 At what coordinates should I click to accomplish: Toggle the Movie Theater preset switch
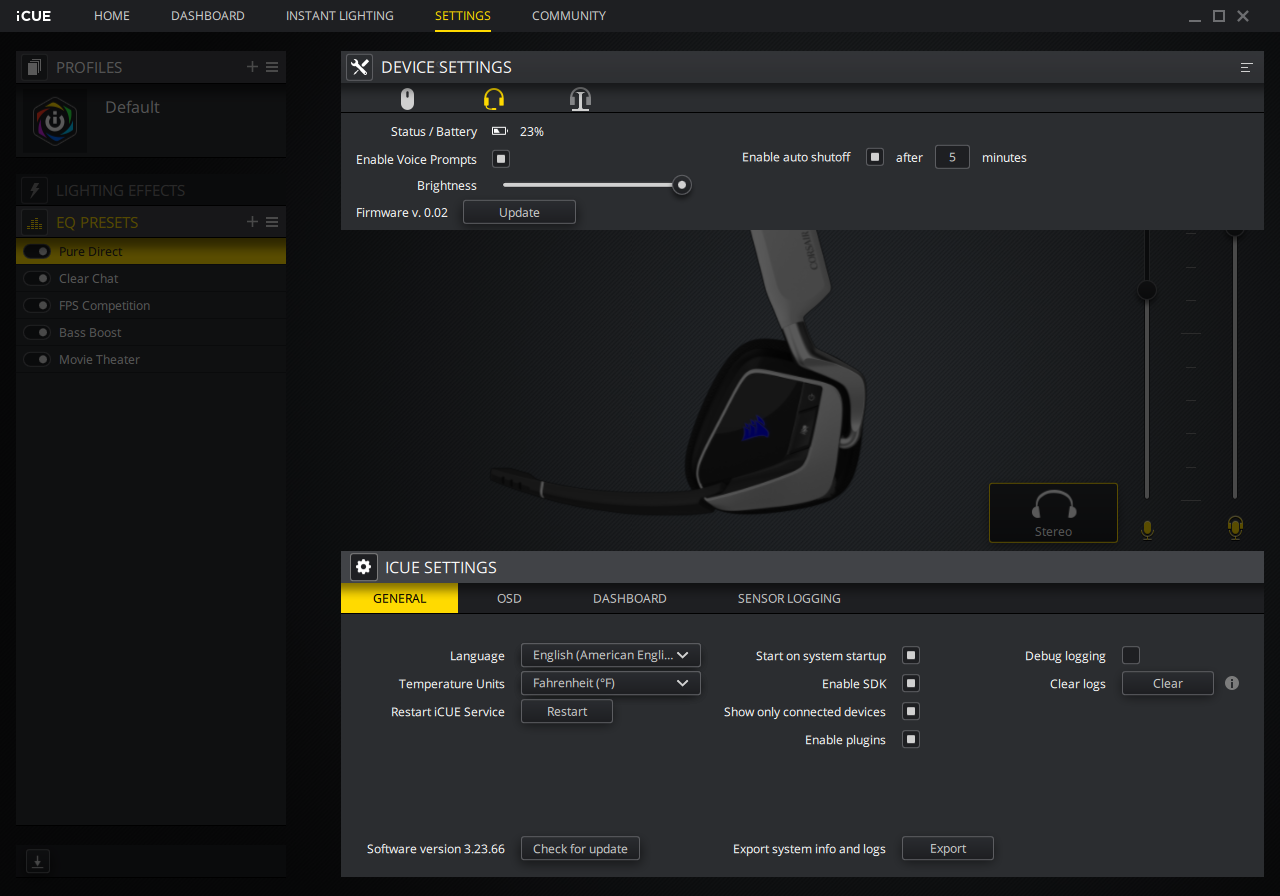tap(37, 360)
